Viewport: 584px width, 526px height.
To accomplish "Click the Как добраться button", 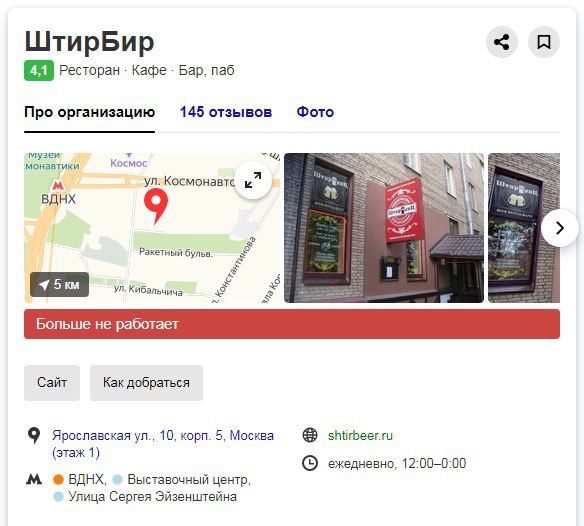I will coord(146,383).
